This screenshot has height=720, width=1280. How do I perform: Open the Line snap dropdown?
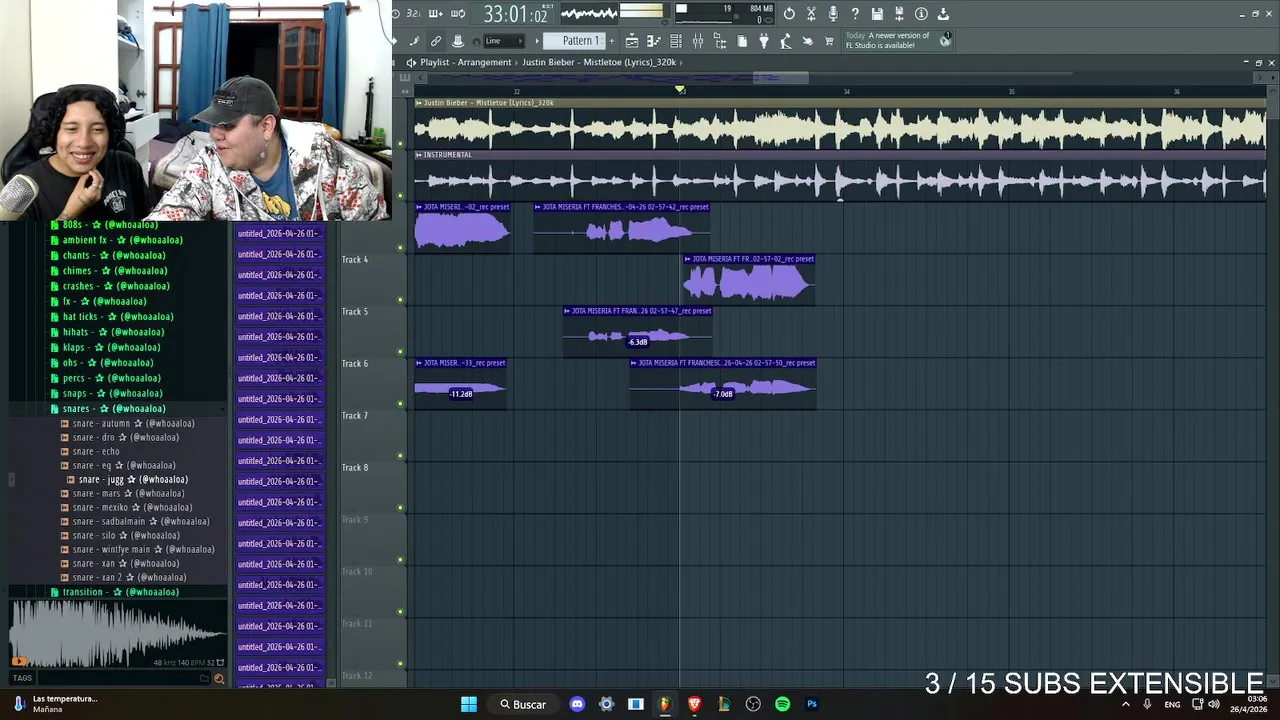[x=504, y=41]
